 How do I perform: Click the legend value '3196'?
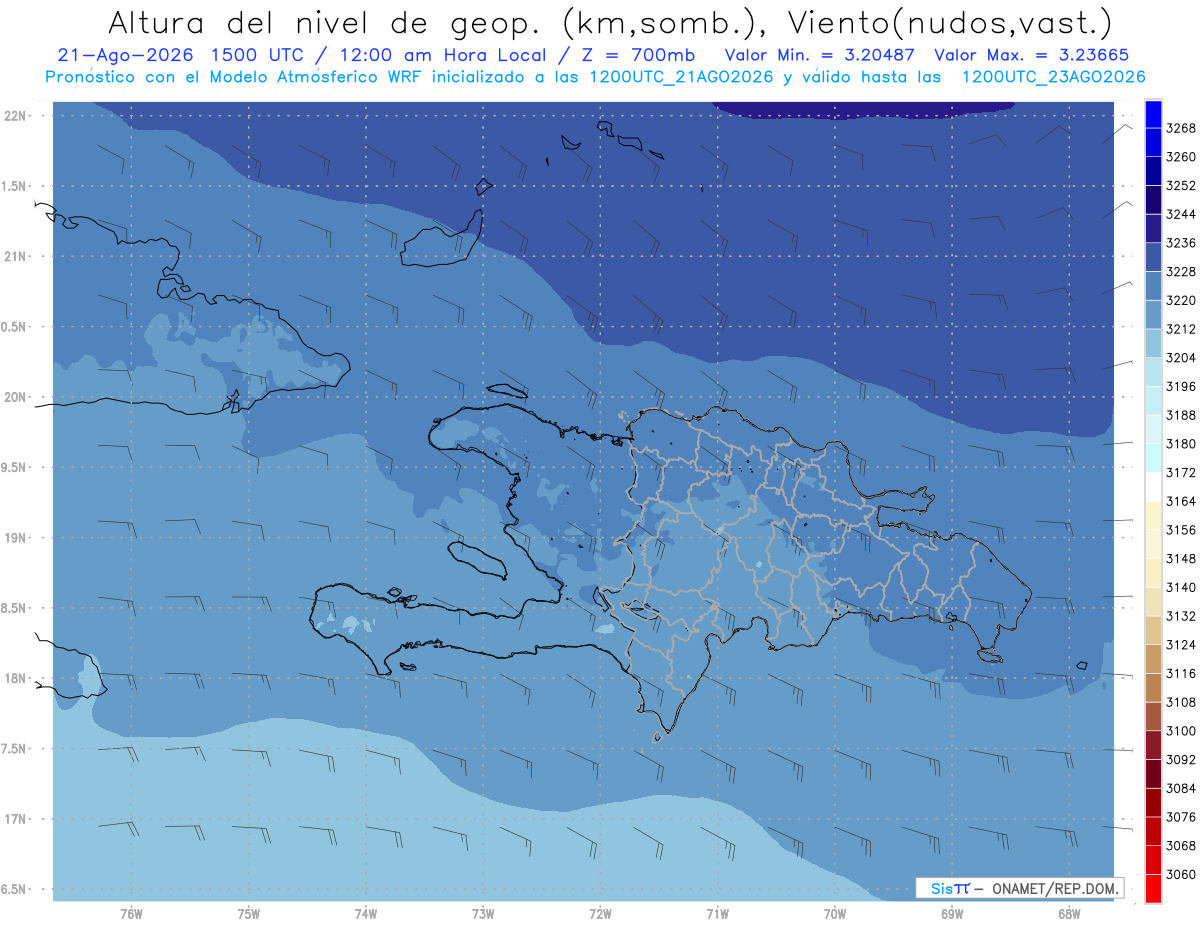[x=1181, y=386]
